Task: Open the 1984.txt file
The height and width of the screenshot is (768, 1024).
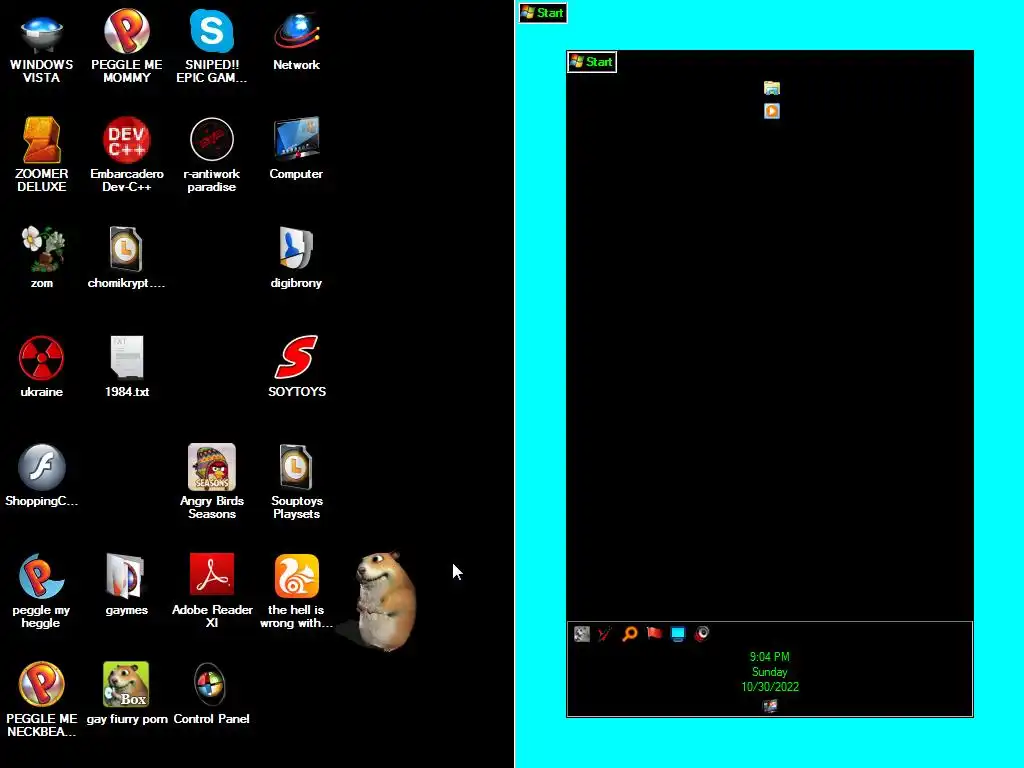Action: [127, 367]
